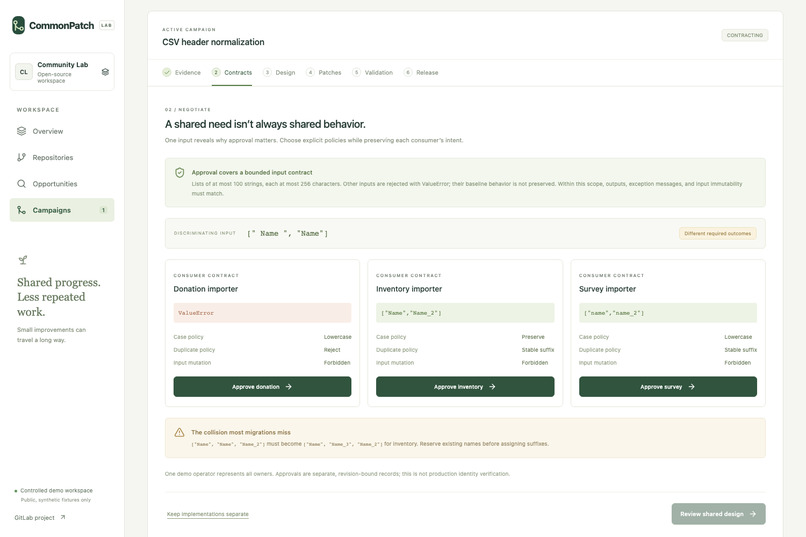Click the Approve survey button
Screen dimensions: 806x537
coord(668,386)
